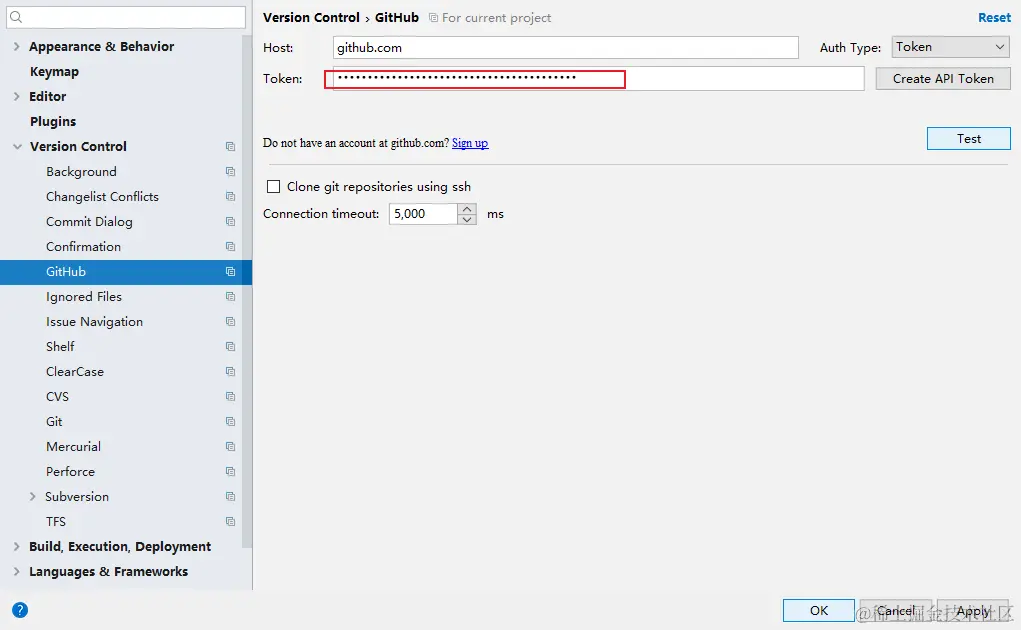1021x630 pixels.
Task: Click project-level icon beside Subversion
Action: pyautogui.click(x=230, y=497)
